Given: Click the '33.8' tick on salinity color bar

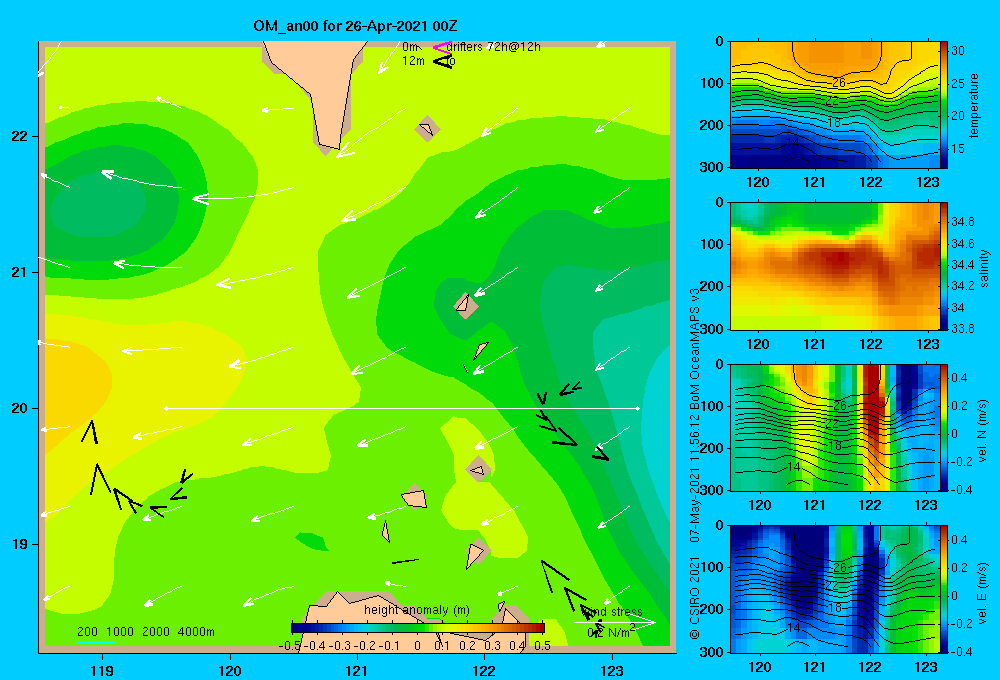Looking at the screenshot, I should [963, 329].
